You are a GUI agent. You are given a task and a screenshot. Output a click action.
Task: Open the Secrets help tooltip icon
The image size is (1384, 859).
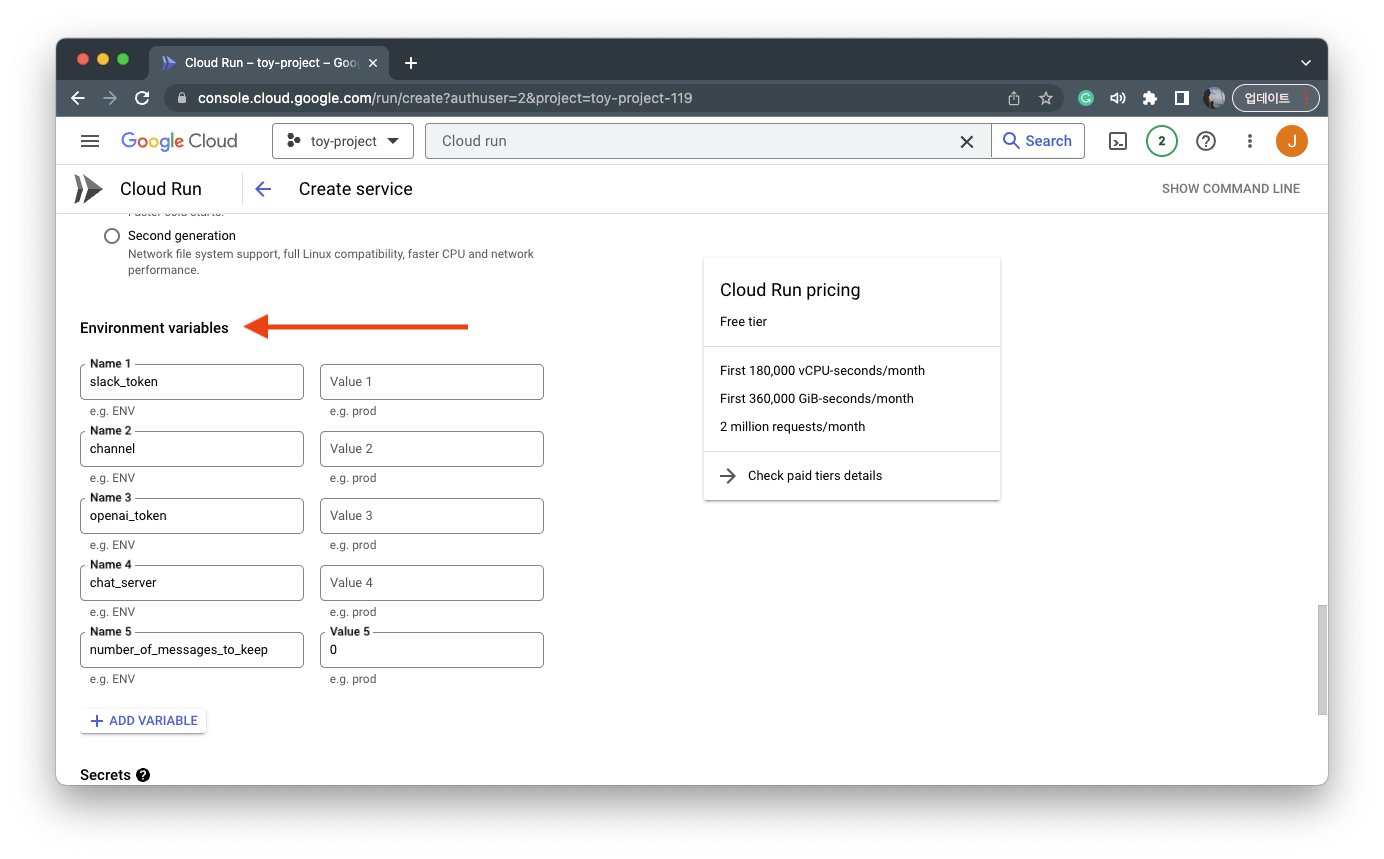(x=143, y=775)
